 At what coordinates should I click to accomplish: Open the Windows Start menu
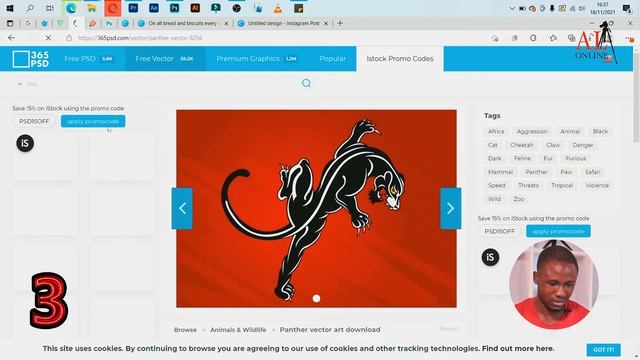(10, 8)
